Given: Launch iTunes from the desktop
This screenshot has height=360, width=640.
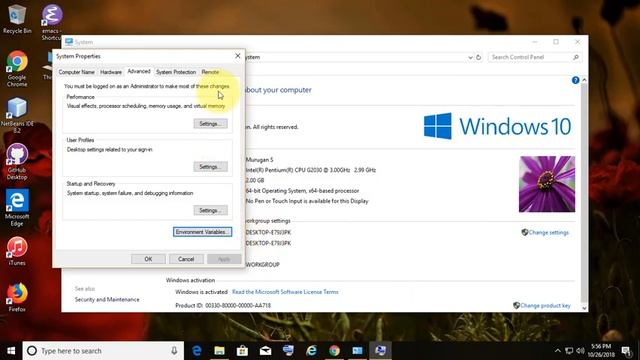Looking at the screenshot, I should click(17, 251).
